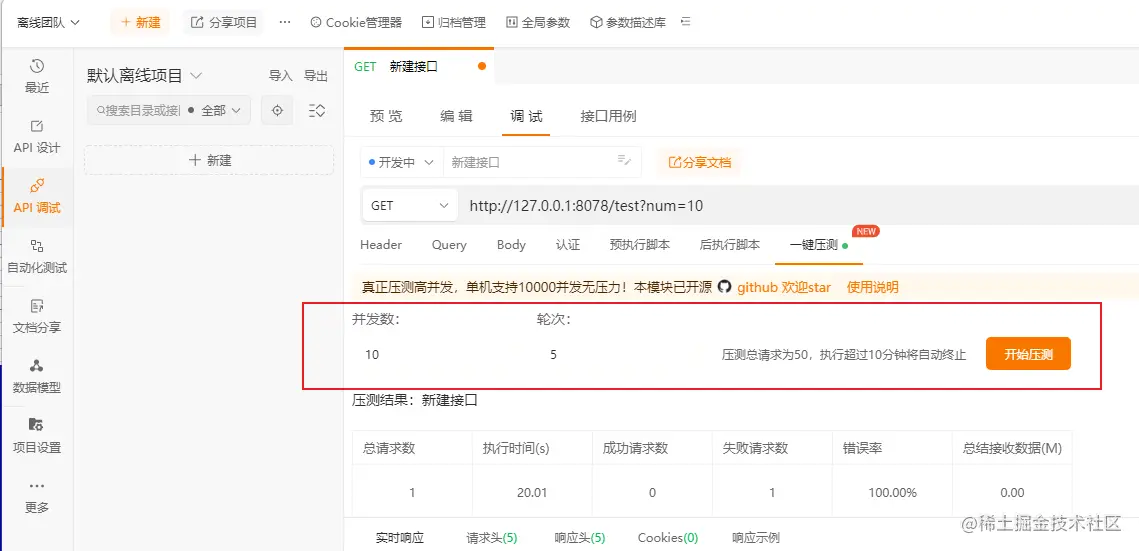Click the dashed 新建 button in directory panel
The height and width of the screenshot is (551, 1139).
pos(209,160)
